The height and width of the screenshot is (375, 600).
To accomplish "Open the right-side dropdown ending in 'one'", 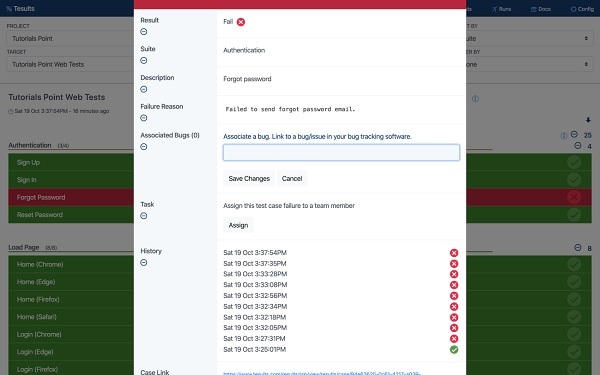I will 530,64.
